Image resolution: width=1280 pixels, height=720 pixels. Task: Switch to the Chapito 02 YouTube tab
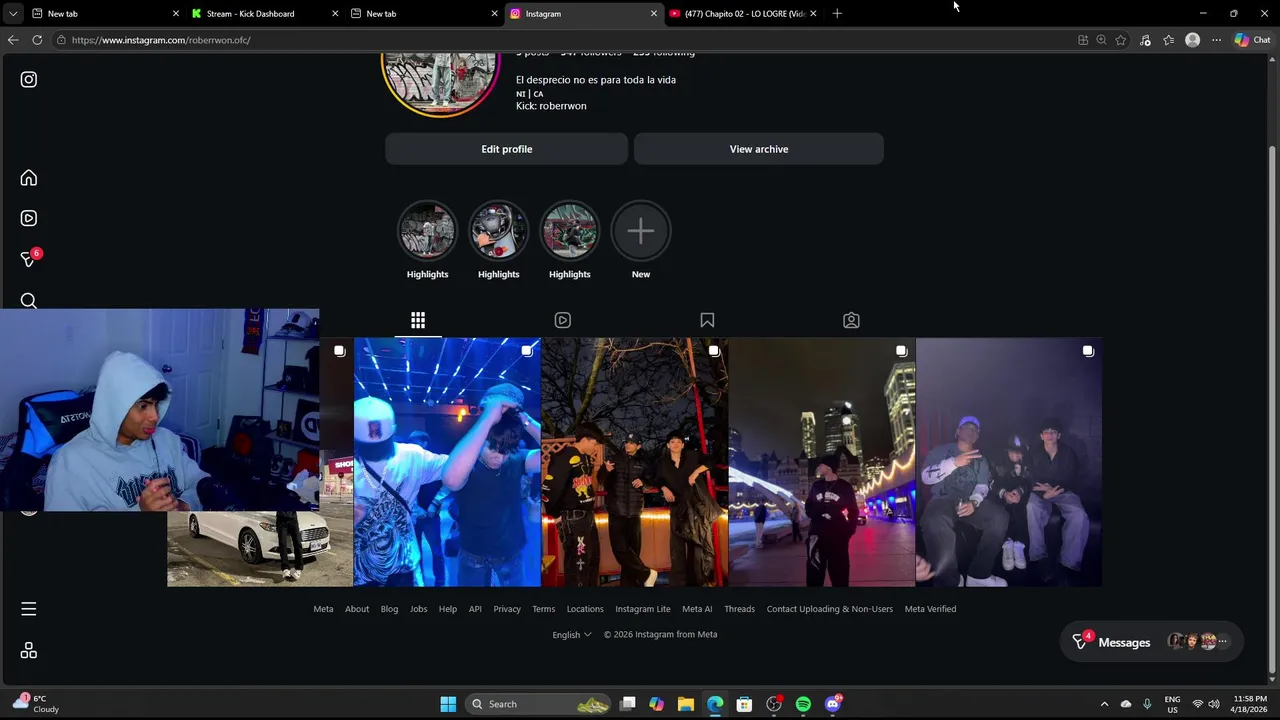744,14
